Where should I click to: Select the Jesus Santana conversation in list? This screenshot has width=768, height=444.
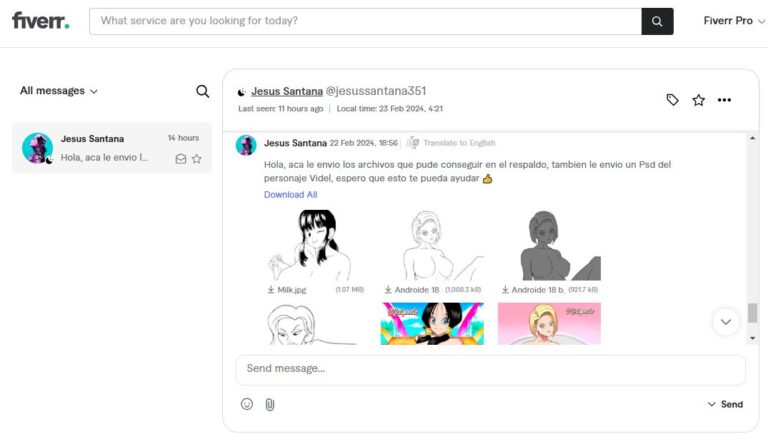(110, 148)
